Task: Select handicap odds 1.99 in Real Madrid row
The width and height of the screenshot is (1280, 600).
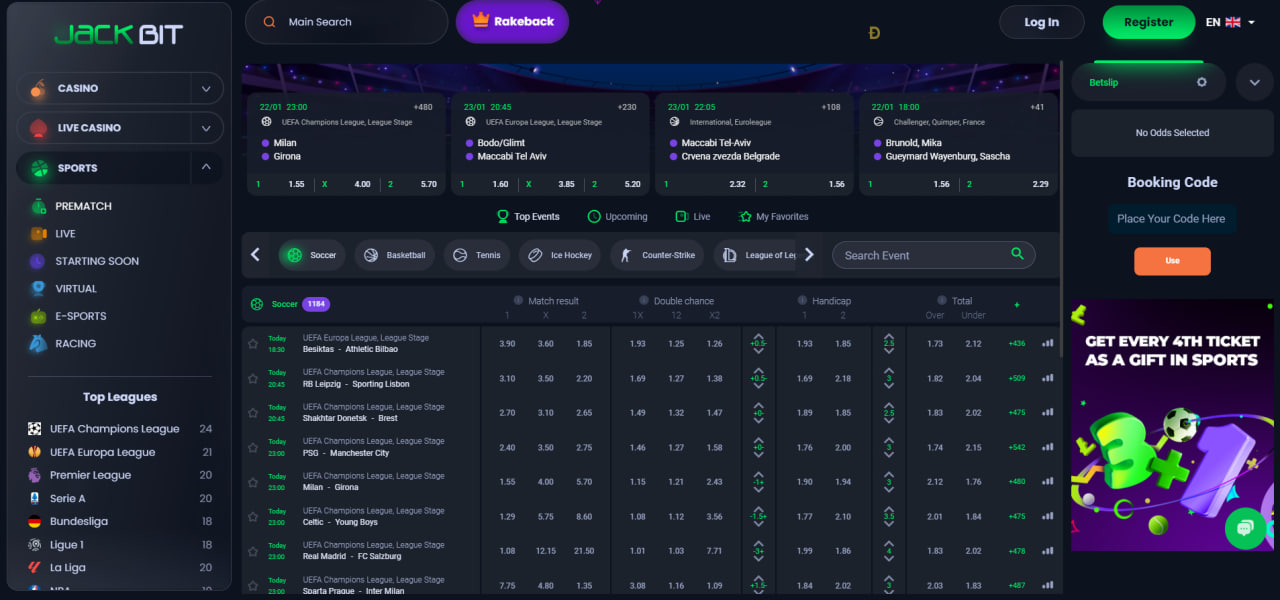Action: click(805, 550)
